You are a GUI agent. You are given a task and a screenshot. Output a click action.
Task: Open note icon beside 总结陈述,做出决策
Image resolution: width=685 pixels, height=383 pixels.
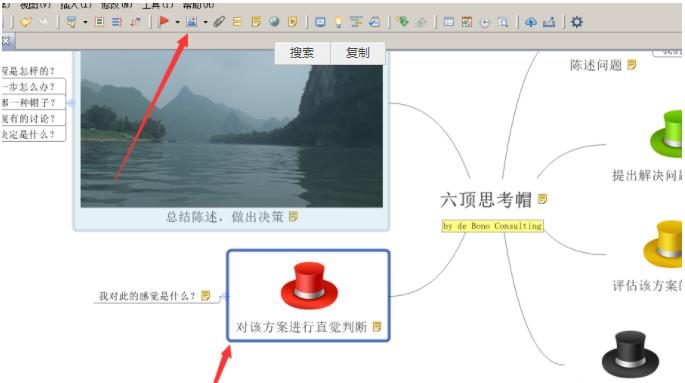tap(294, 216)
